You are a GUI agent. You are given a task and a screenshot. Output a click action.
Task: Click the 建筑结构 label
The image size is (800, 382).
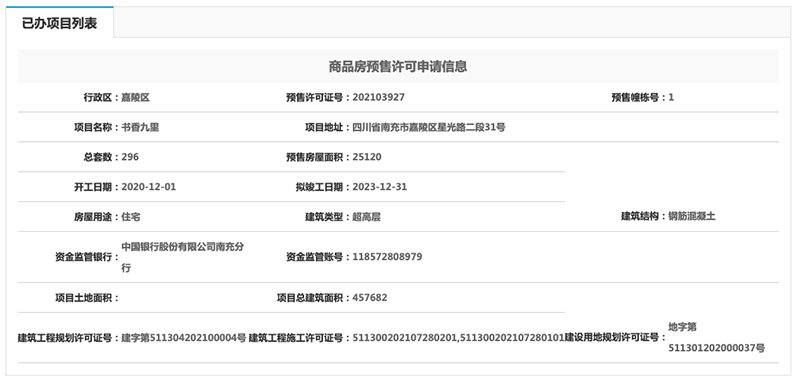tap(640, 216)
